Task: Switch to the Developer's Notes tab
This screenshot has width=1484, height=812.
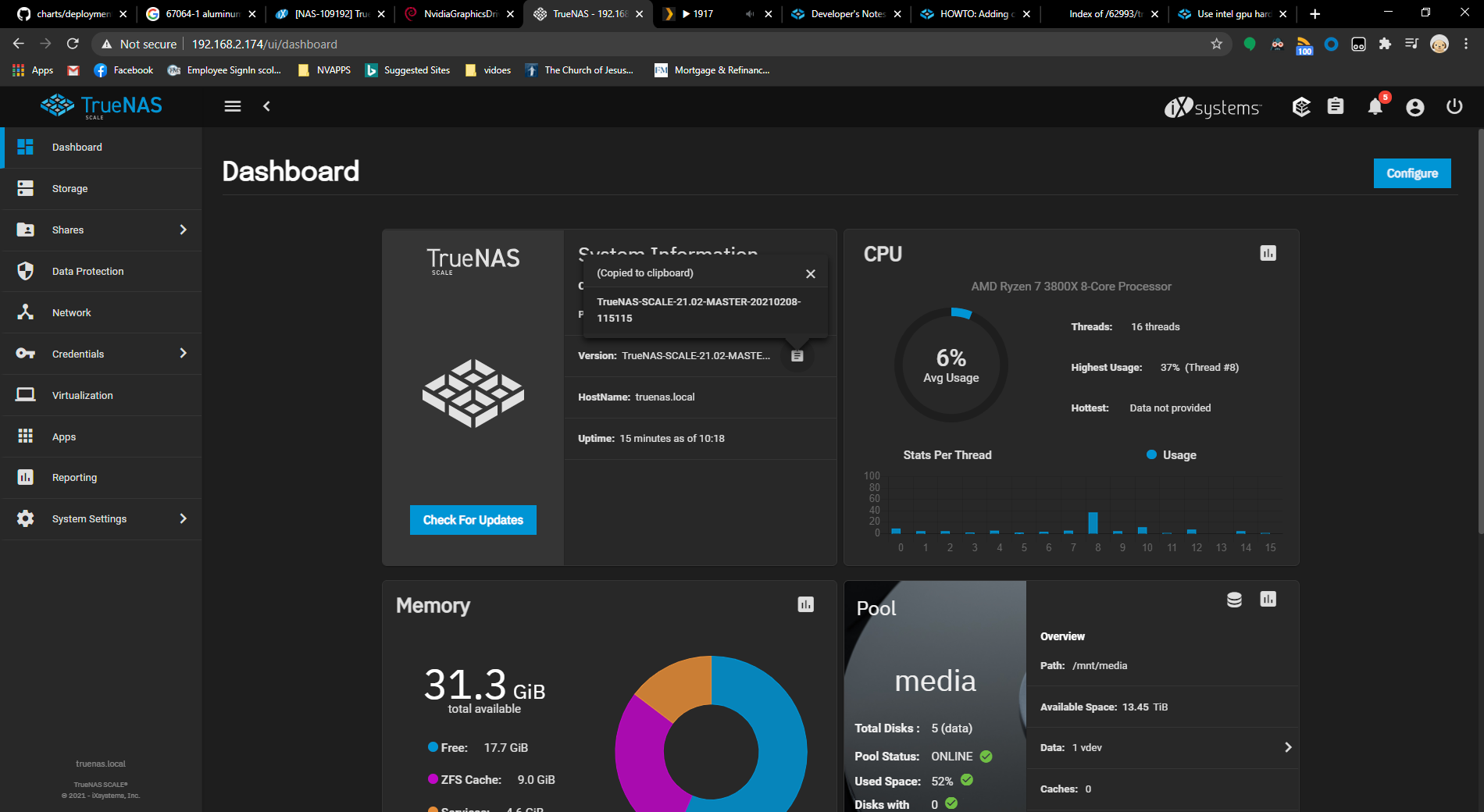Action: click(847, 14)
